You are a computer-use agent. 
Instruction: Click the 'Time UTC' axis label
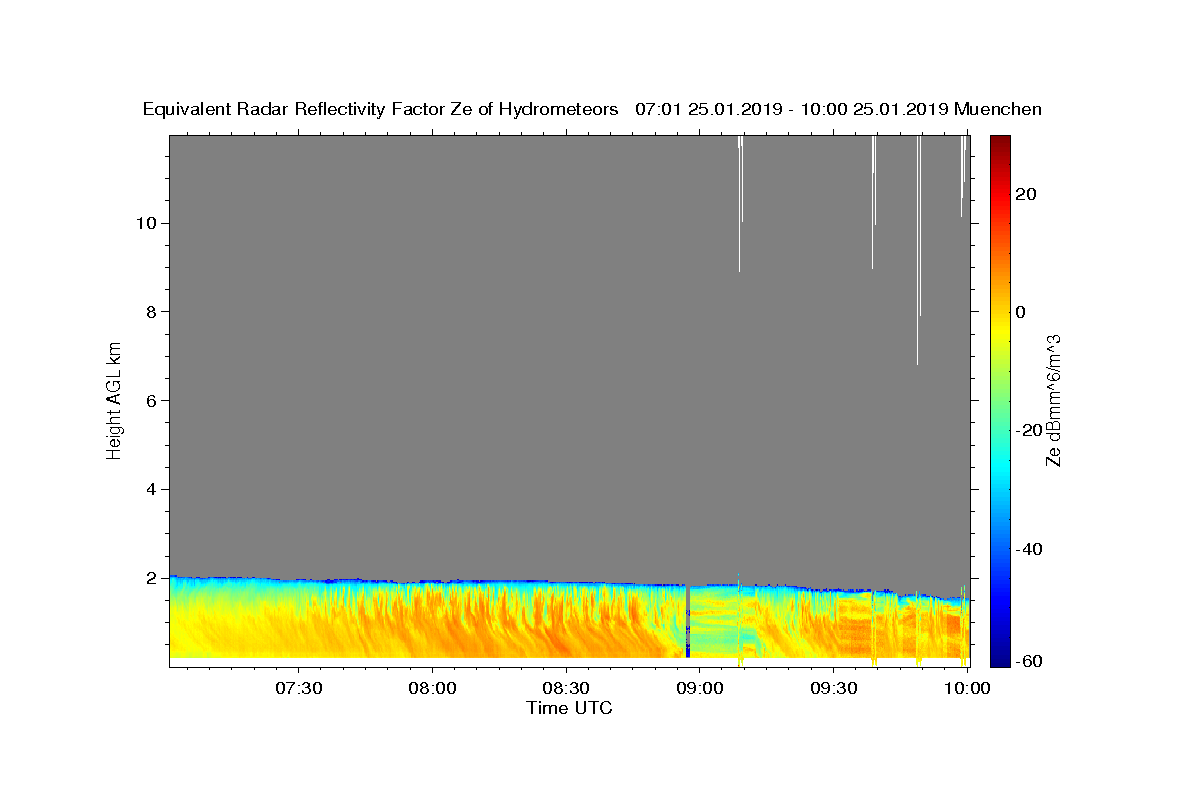click(x=569, y=708)
